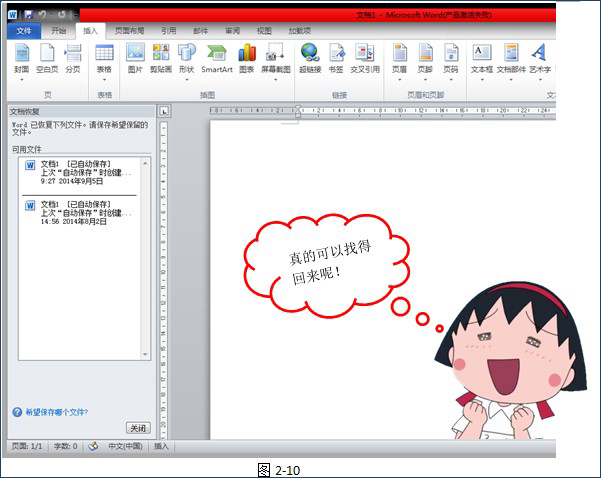This screenshot has height=478, width=601.
Task: Click the indent marker on horizontal ruler
Action: [x=298, y=111]
